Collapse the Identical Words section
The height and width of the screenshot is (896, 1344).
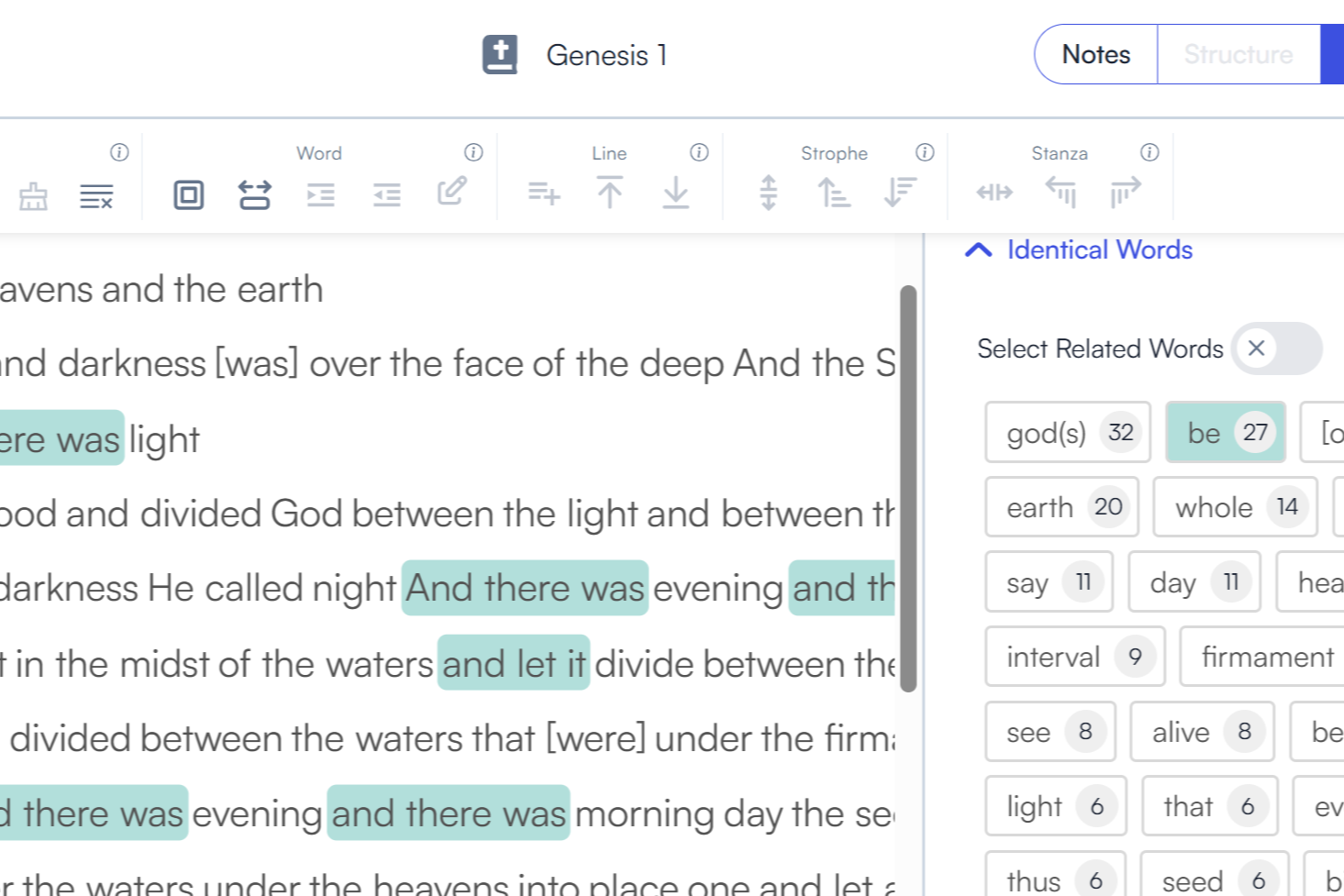pyautogui.click(x=978, y=249)
